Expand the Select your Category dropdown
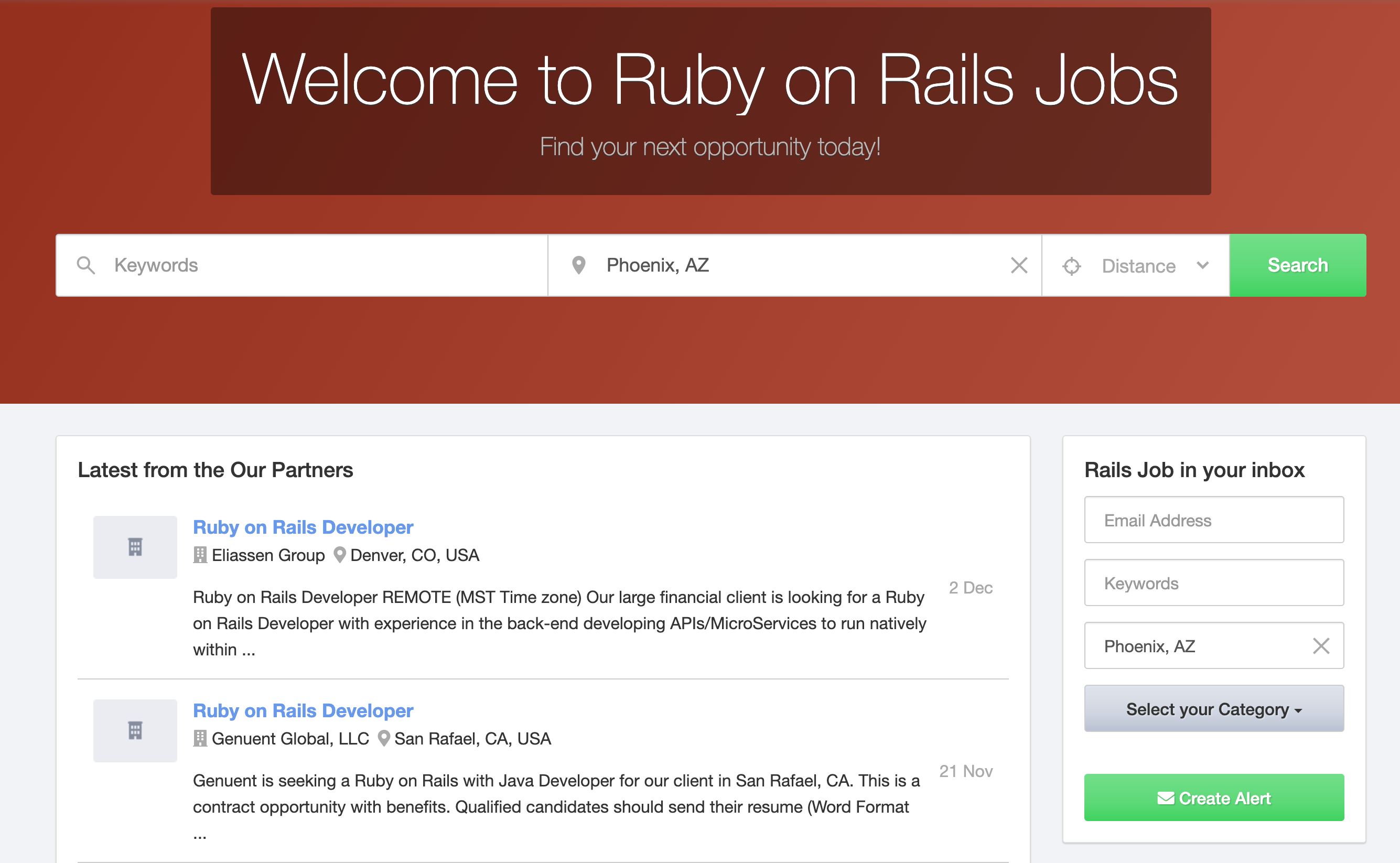Screen dimensions: 1400x863 (x=1213, y=709)
